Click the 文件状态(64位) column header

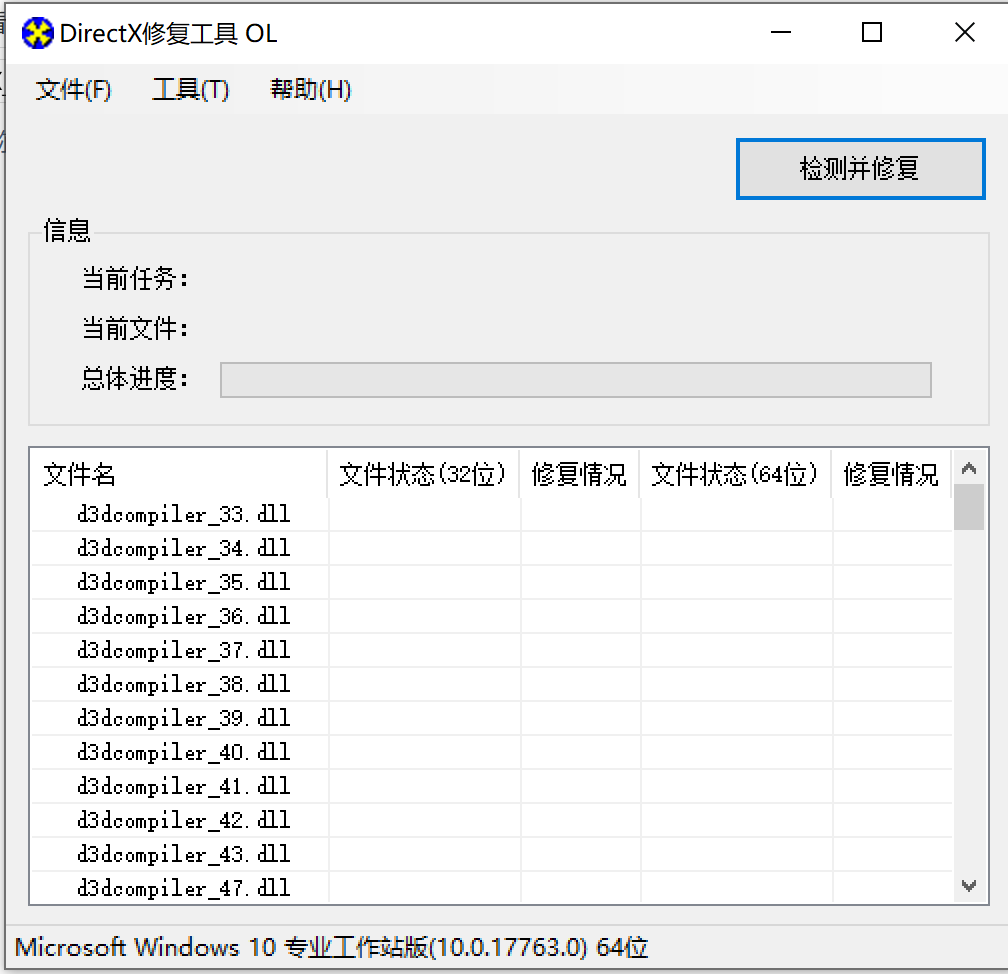tap(735, 474)
